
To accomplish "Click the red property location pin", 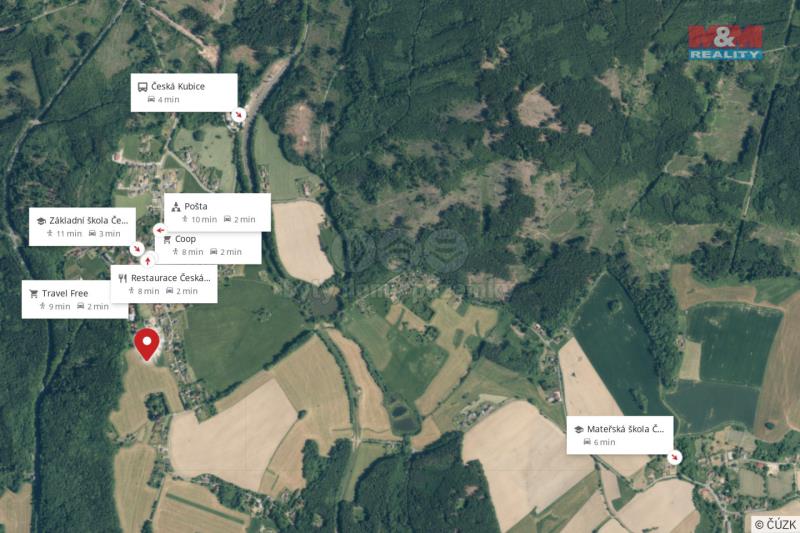I will [x=147, y=344].
